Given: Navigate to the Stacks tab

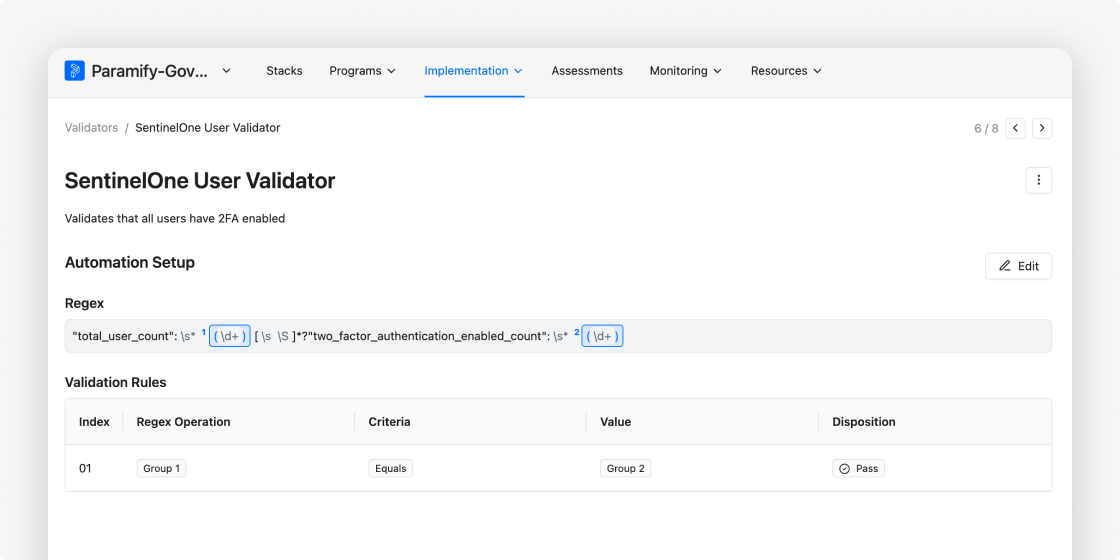Looking at the screenshot, I should tap(284, 71).
